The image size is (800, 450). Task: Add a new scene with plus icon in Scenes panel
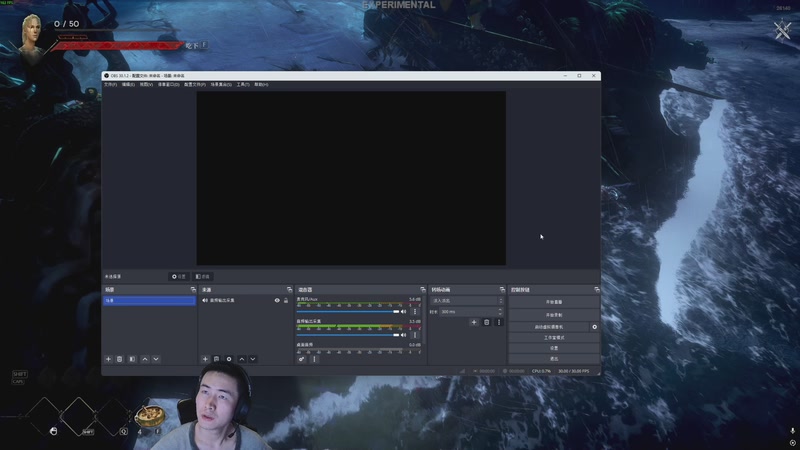pos(108,359)
